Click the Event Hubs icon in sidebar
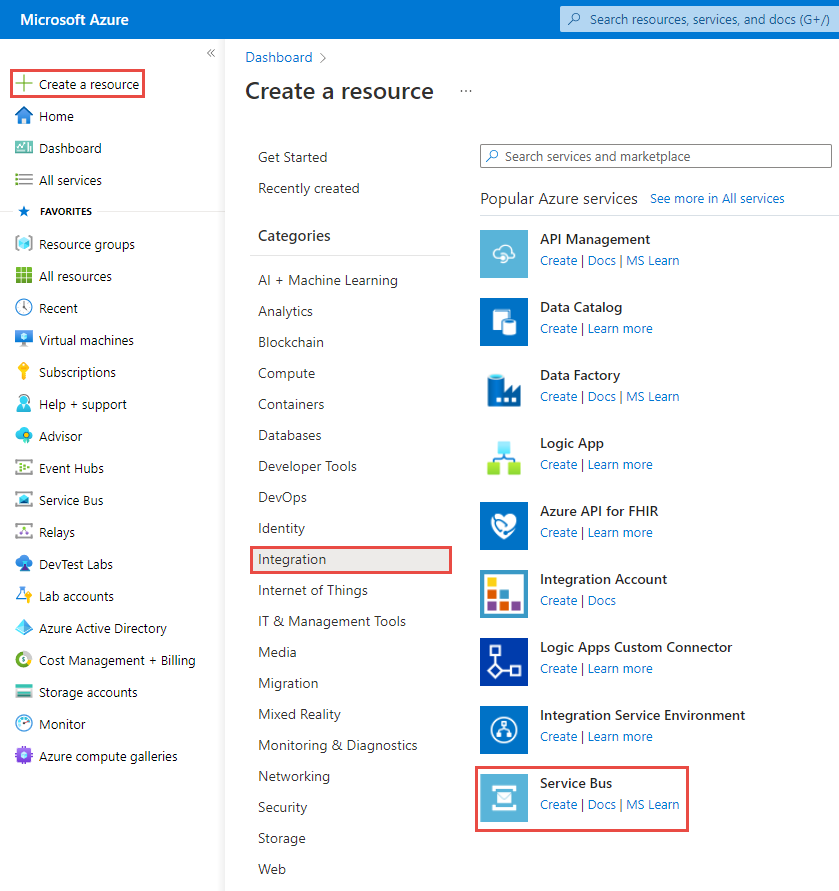This screenshot has height=891, width=839. pyautogui.click(x=24, y=468)
